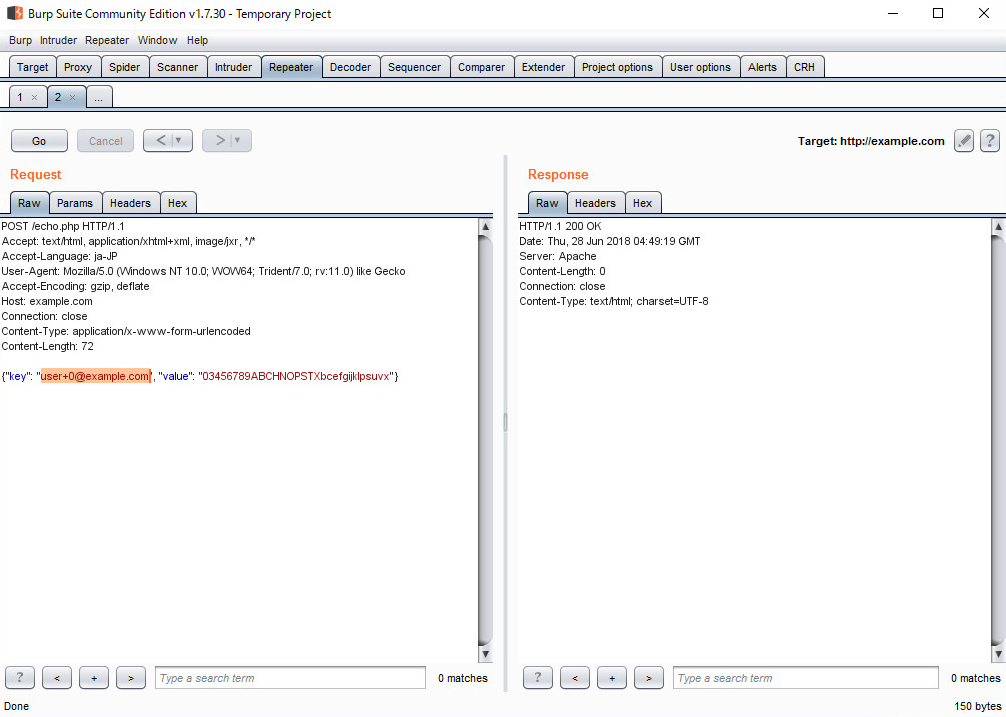The height and width of the screenshot is (717, 1006).
Task: Open the forward history dropdown arrow
Action: pyautogui.click(x=238, y=140)
